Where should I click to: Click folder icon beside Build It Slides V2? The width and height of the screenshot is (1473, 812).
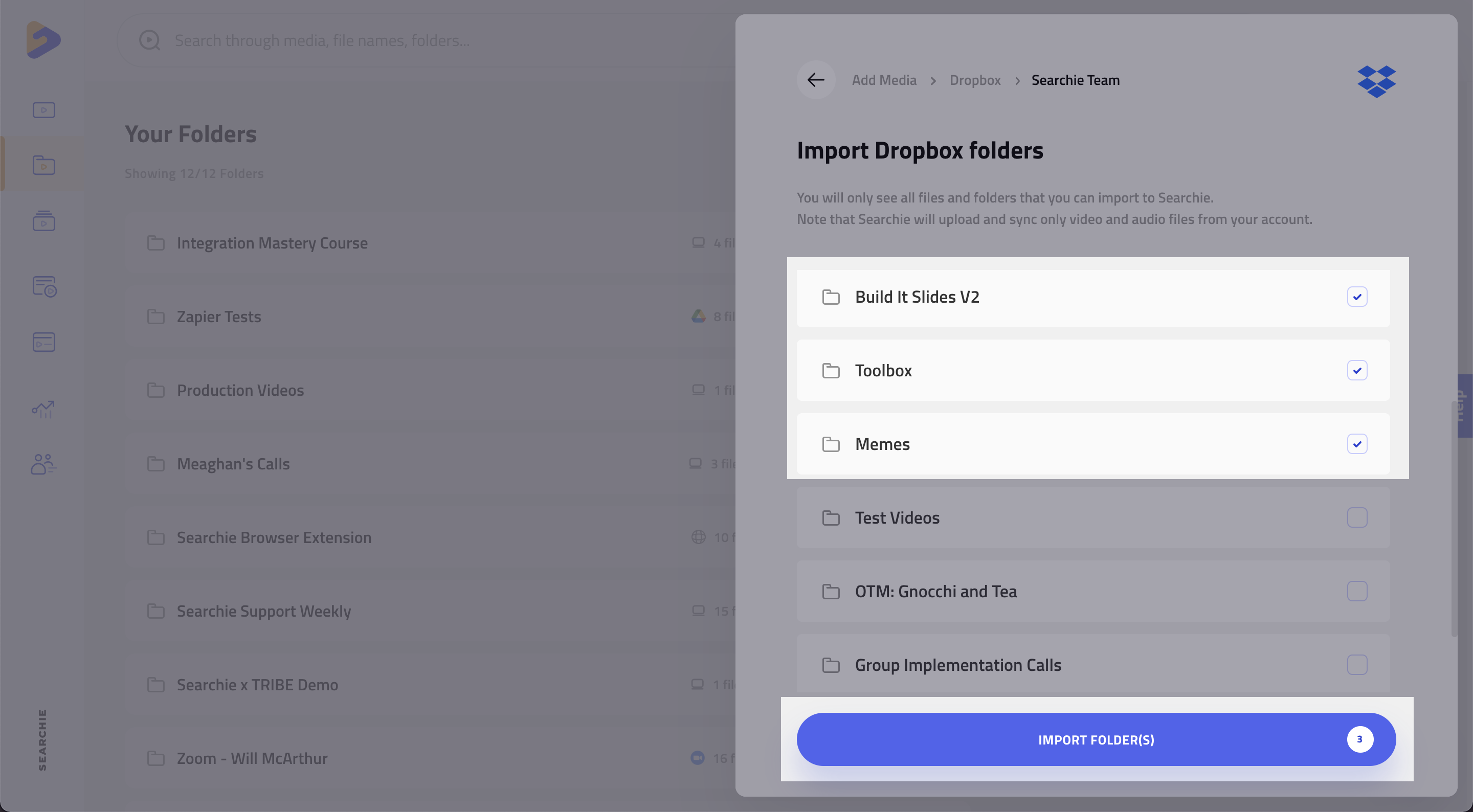coord(831,297)
